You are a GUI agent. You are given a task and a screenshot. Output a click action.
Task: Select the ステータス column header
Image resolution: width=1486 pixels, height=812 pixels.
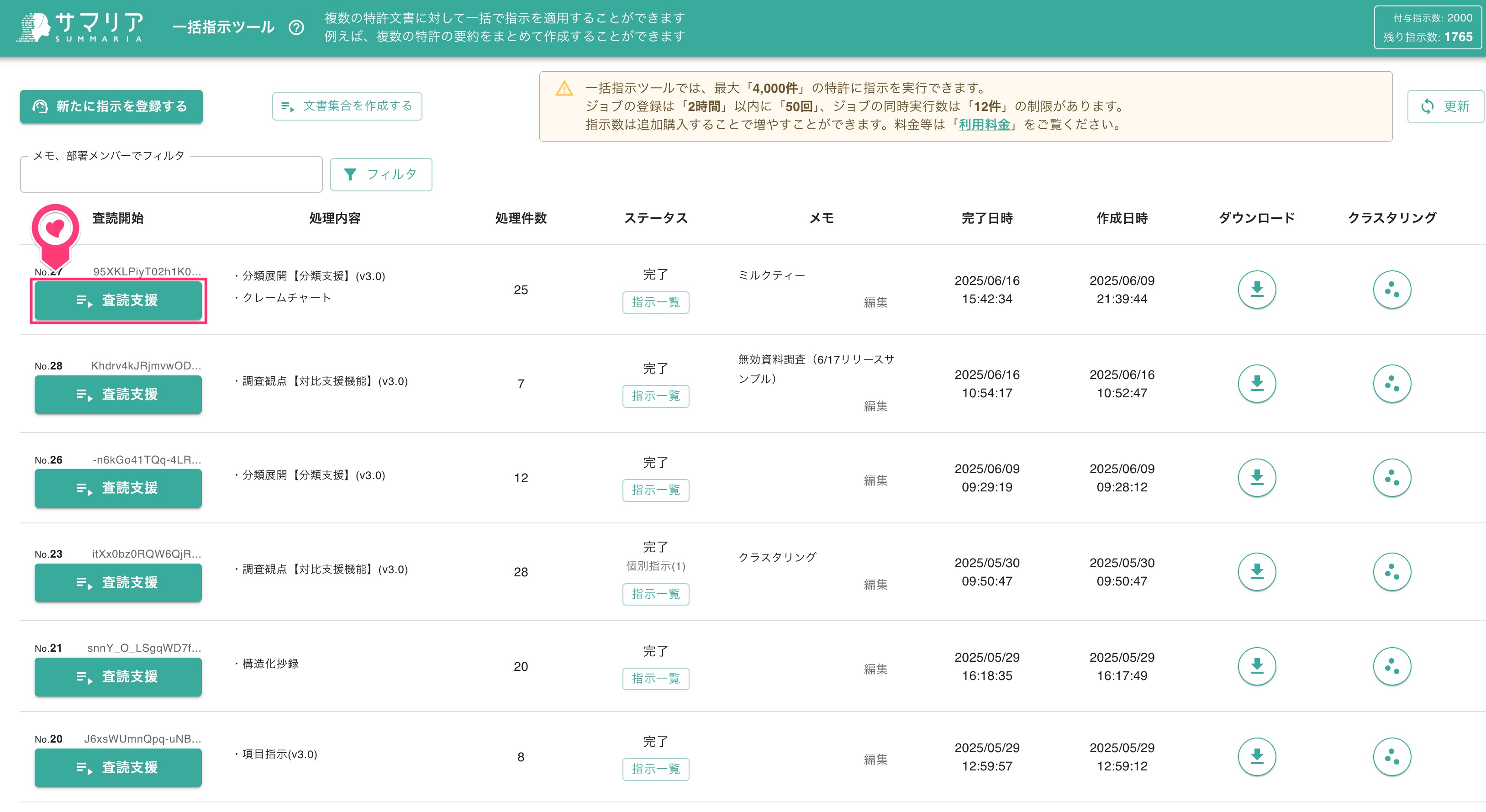pyautogui.click(x=656, y=218)
